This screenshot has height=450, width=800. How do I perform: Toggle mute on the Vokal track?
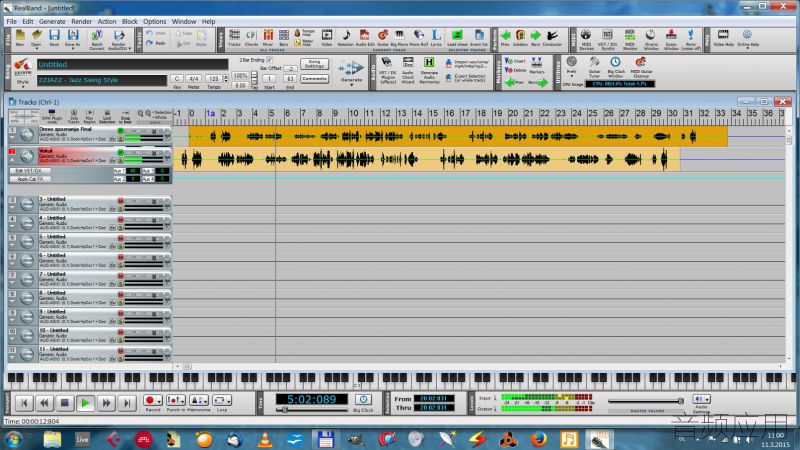click(120, 153)
